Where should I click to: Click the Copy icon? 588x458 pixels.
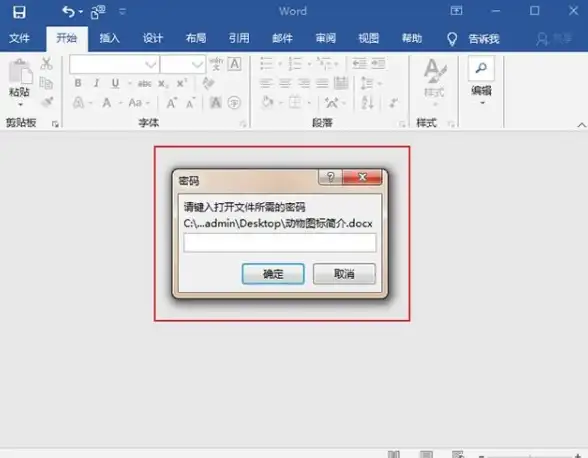pos(46,83)
